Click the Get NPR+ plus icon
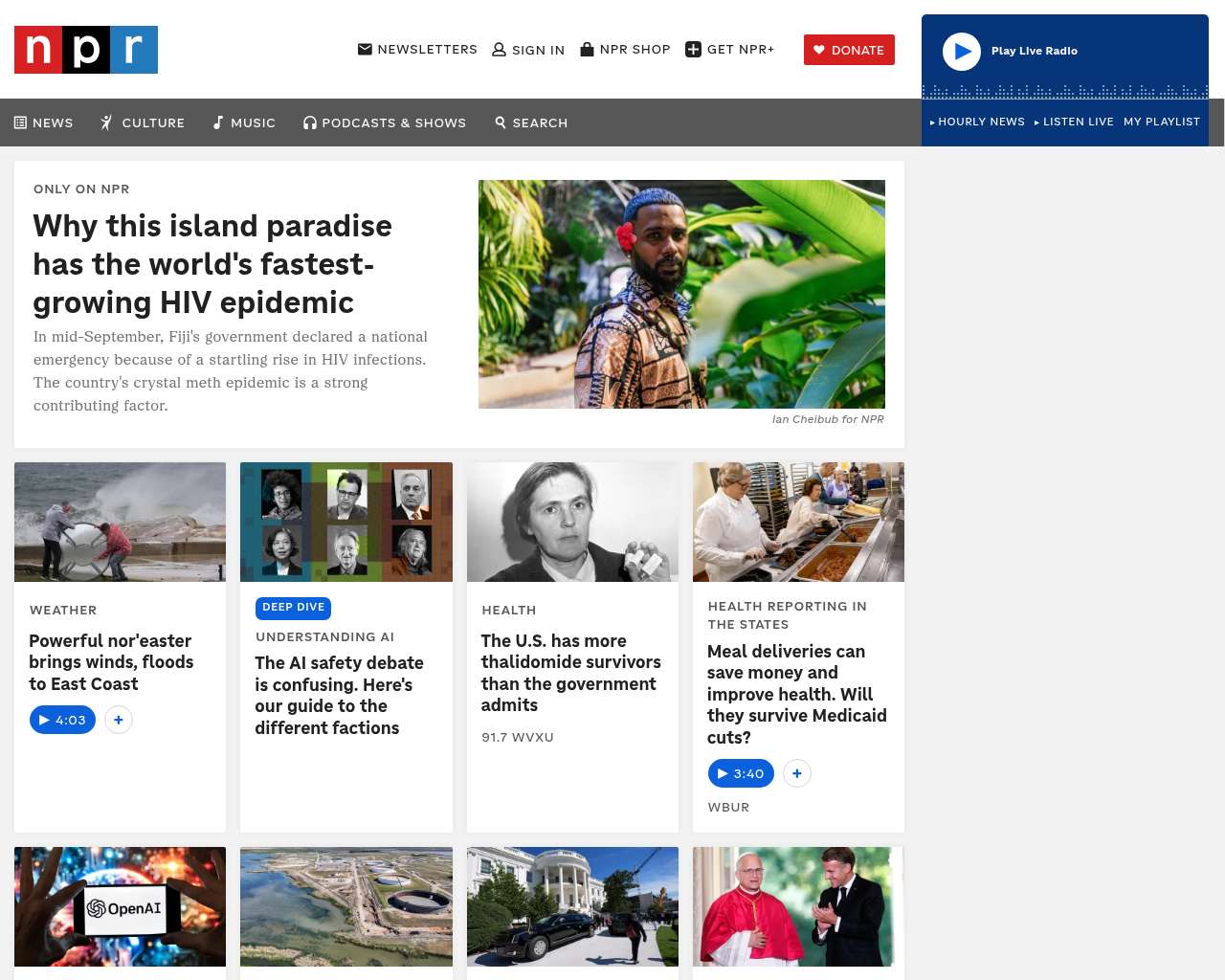 694,50
